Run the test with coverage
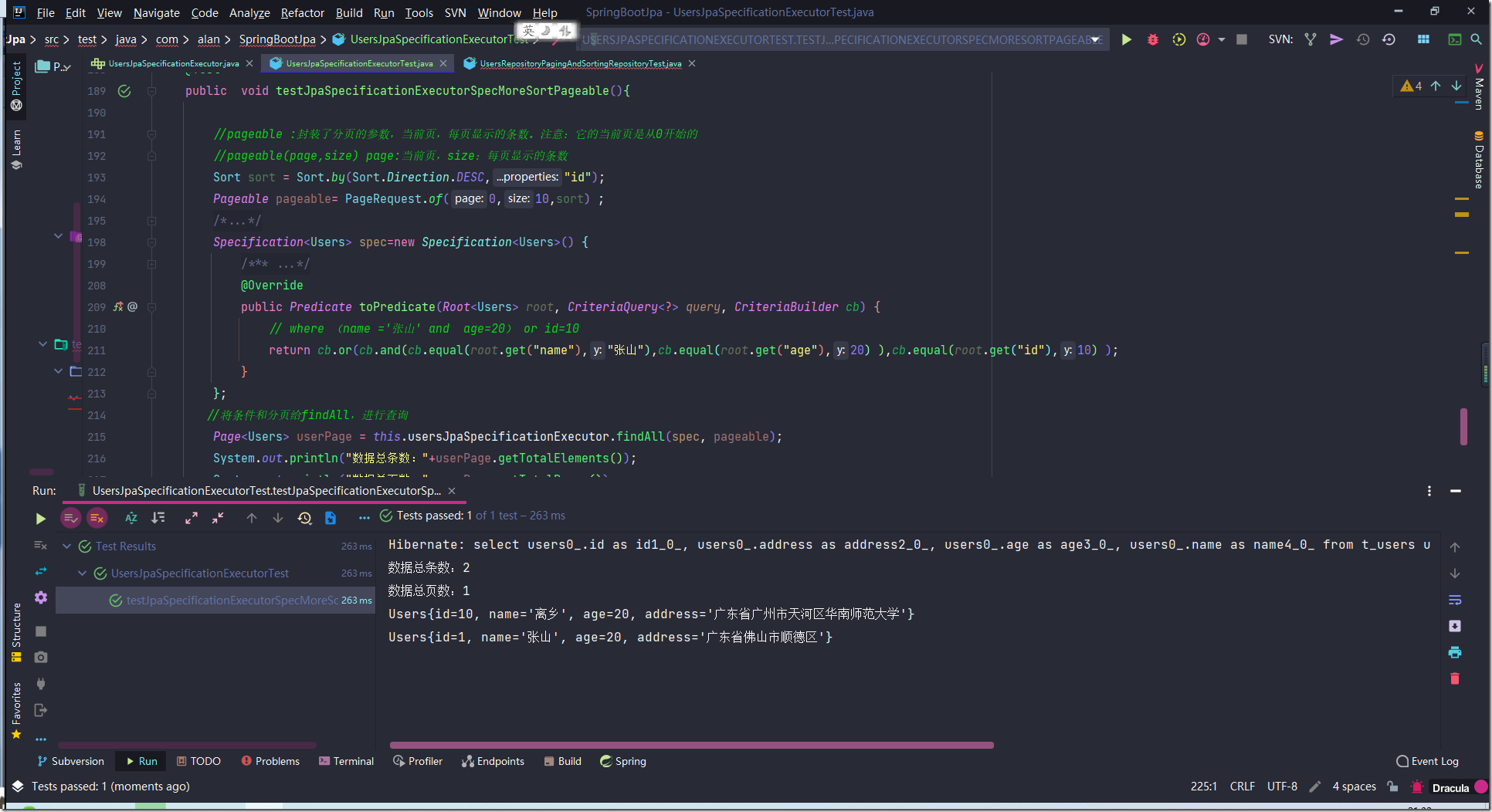This screenshot has height=812, width=1492. point(1178,39)
